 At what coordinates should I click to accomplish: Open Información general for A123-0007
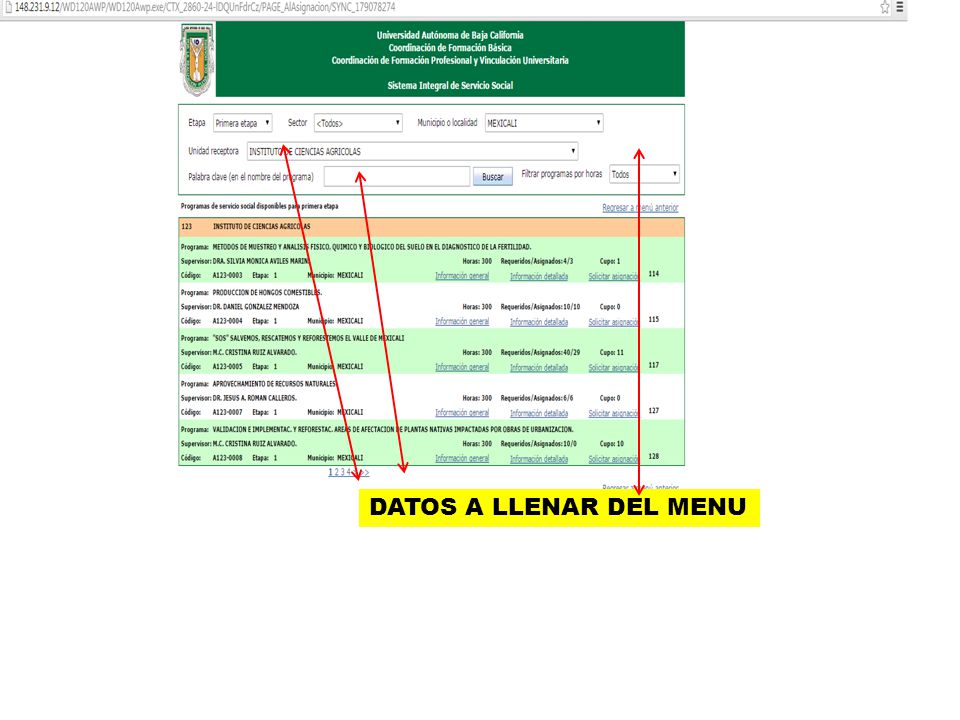462,413
